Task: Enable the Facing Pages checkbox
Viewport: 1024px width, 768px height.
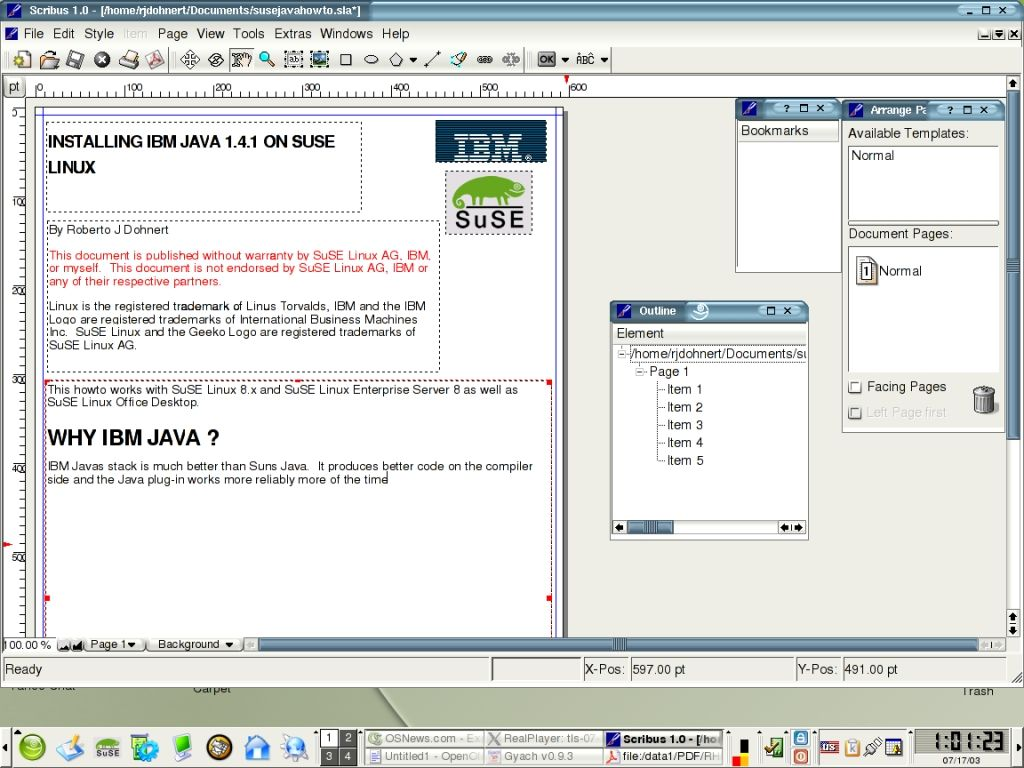Action: tap(855, 387)
